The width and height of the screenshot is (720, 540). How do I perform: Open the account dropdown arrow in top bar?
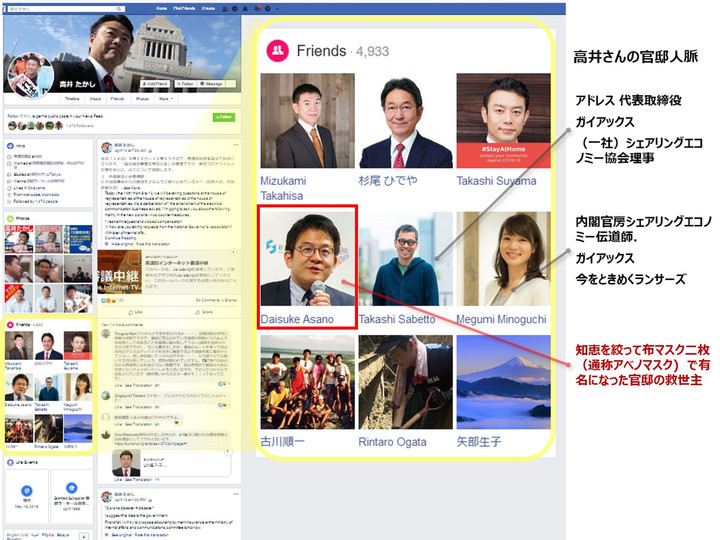click(277, 9)
